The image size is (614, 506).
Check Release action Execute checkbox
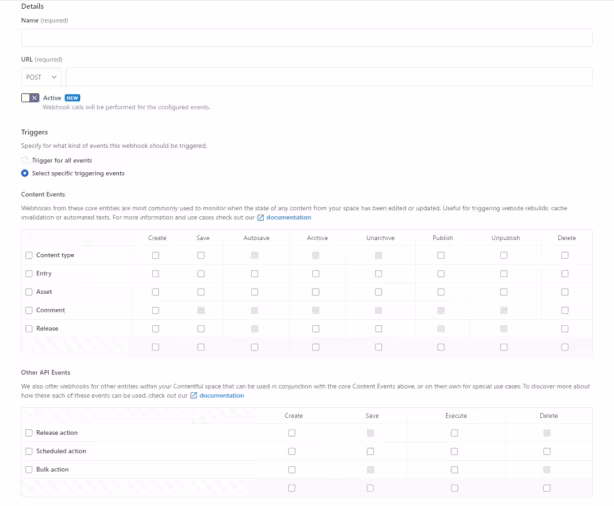(454, 433)
